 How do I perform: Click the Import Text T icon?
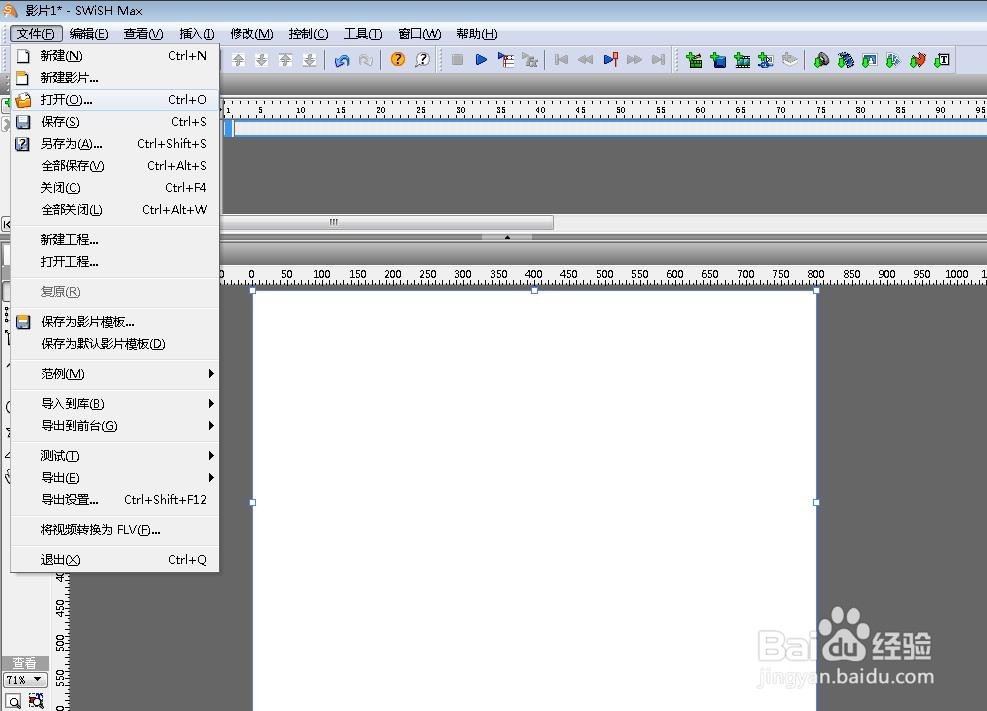click(x=942, y=60)
